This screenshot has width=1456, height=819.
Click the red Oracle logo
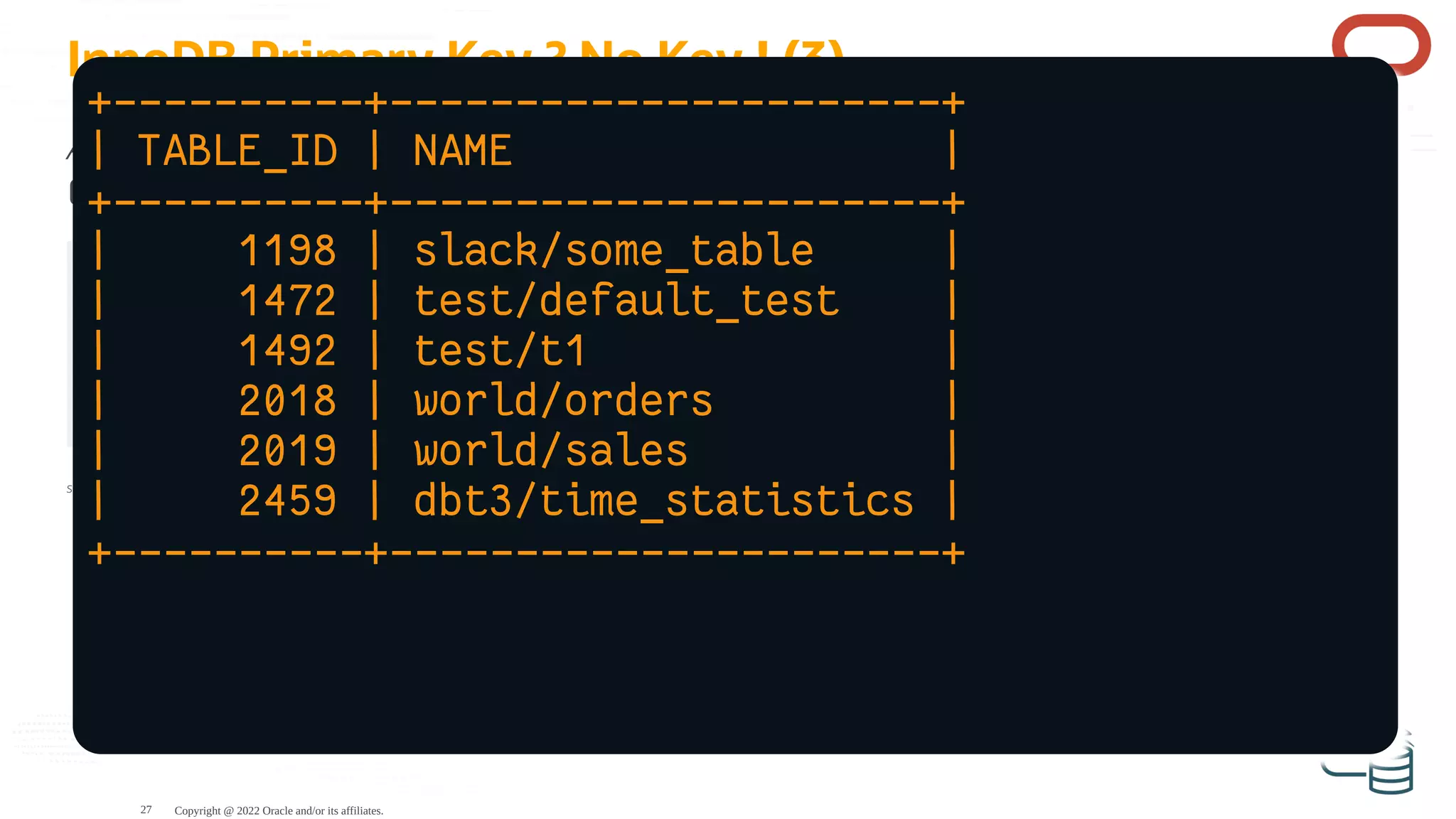(1381, 44)
